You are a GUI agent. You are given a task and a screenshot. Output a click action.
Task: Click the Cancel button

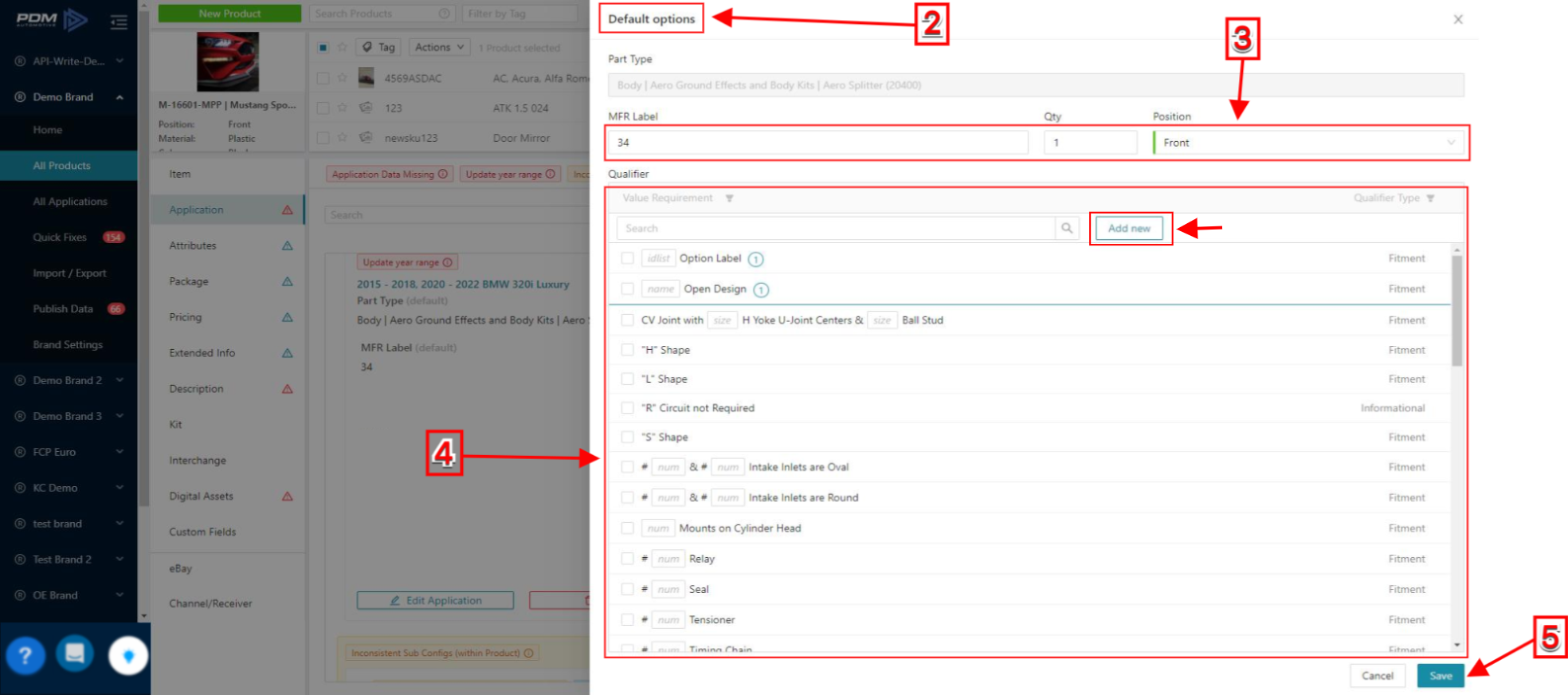(x=1378, y=676)
